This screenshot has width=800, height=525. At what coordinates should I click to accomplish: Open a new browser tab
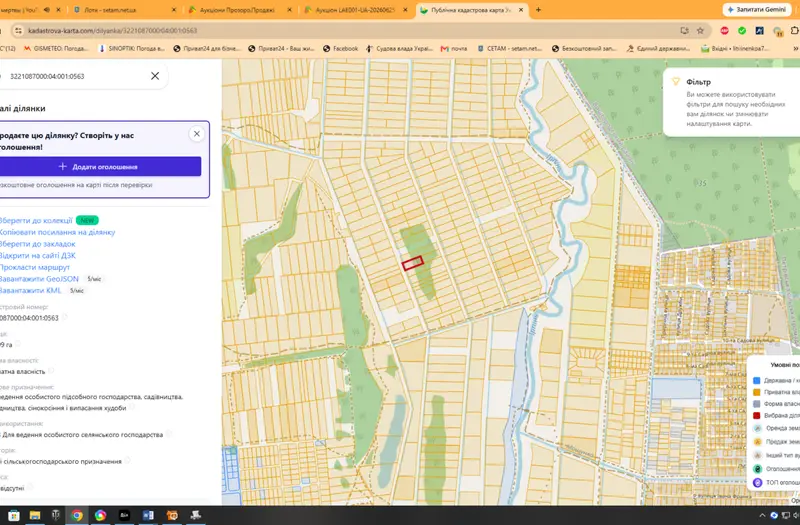538,10
